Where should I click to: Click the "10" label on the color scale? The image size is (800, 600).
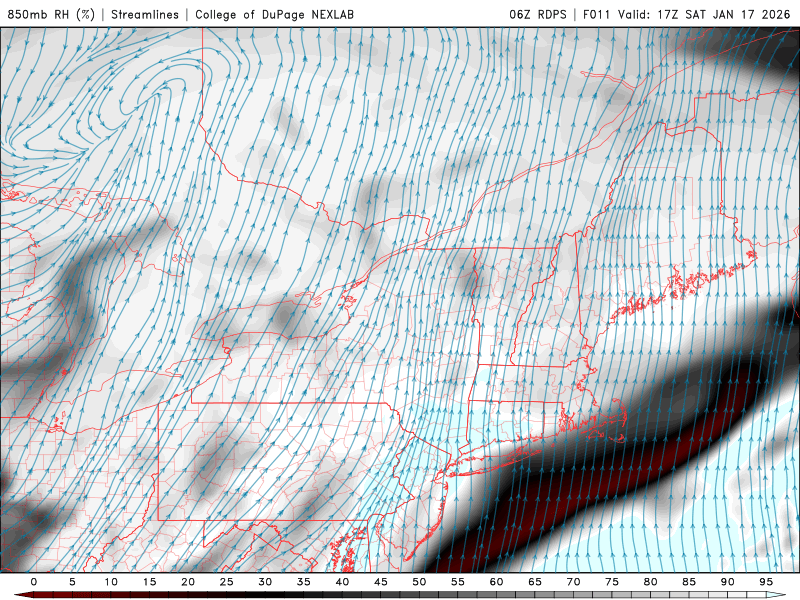click(x=111, y=582)
